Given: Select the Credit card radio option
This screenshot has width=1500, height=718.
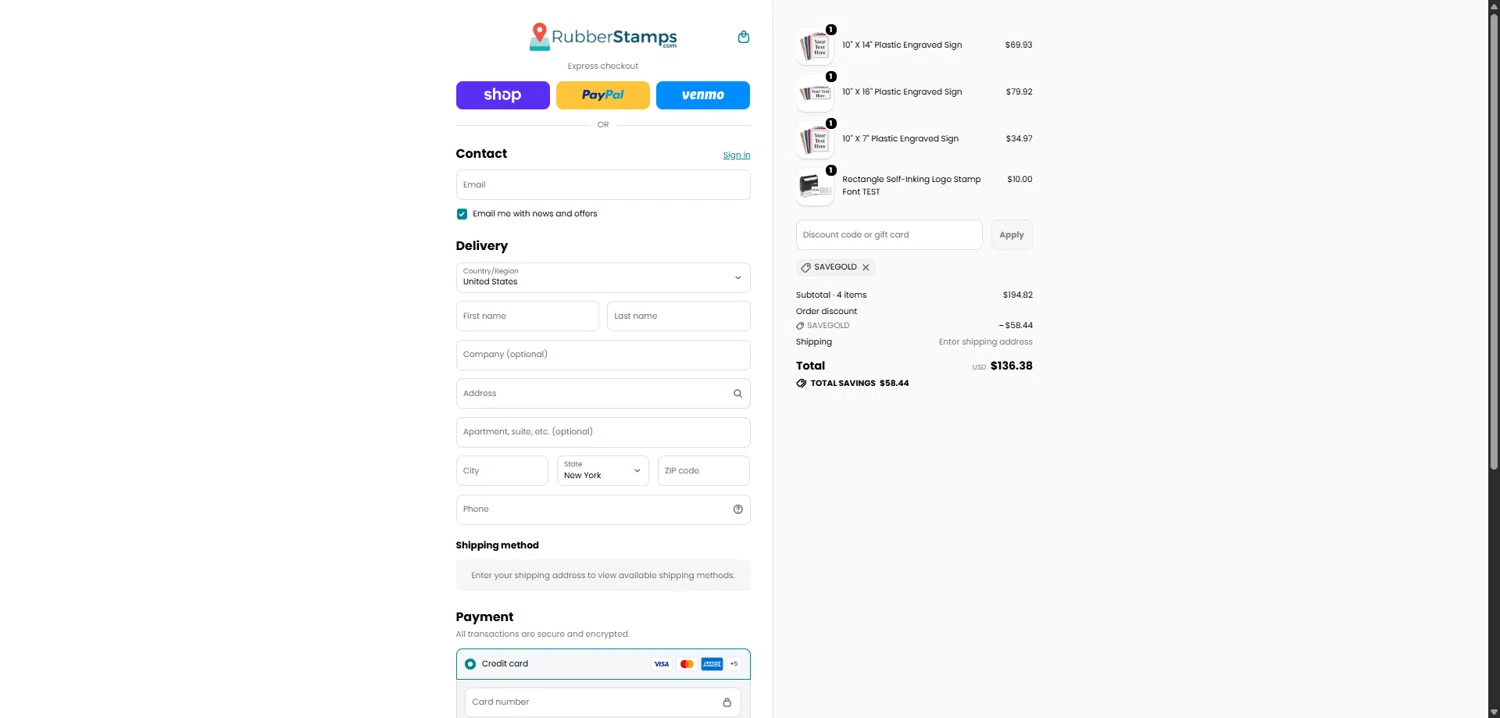Looking at the screenshot, I should (470, 664).
